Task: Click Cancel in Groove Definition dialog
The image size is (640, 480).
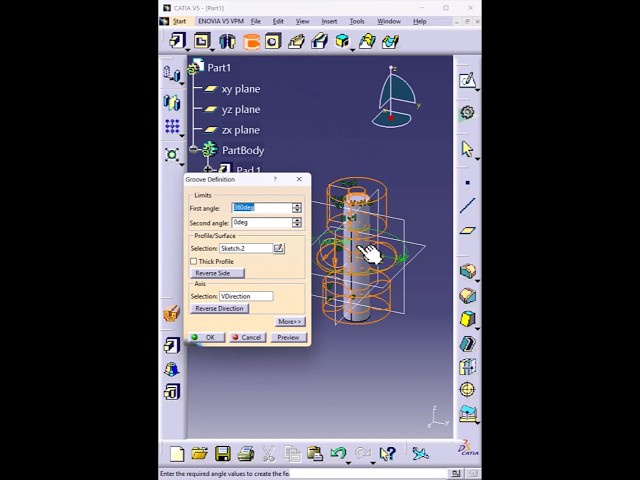Action: (247, 337)
